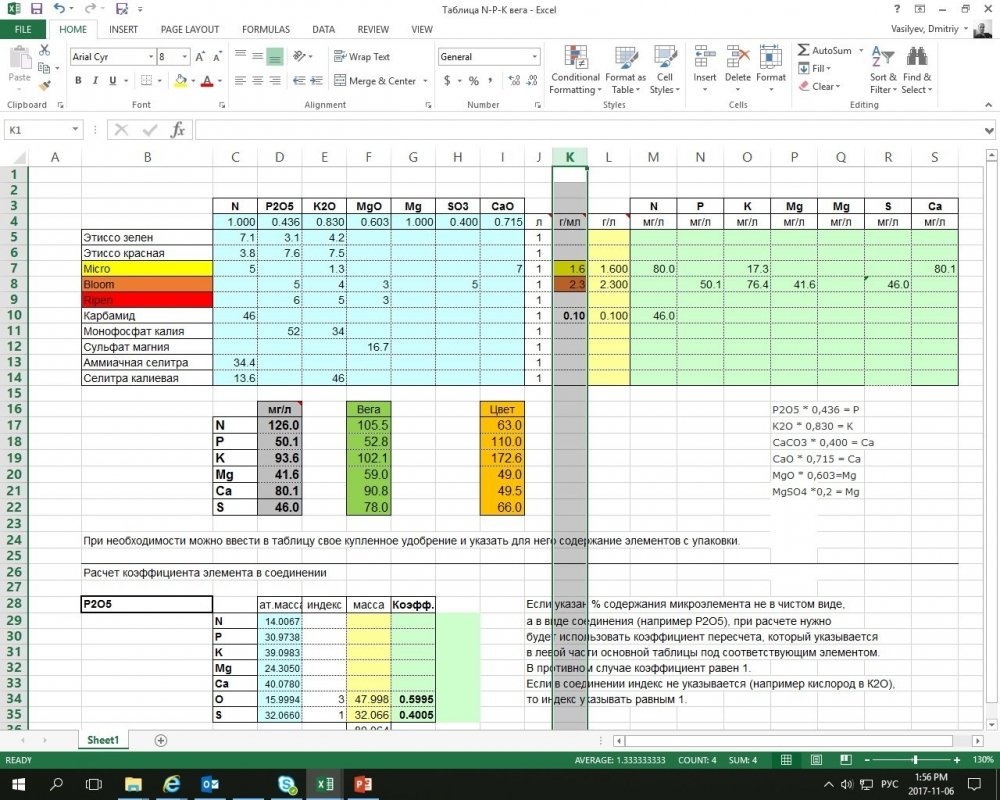The image size is (1000, 800).
Task: Toggle Italic formatting
Action: [95, 81]
